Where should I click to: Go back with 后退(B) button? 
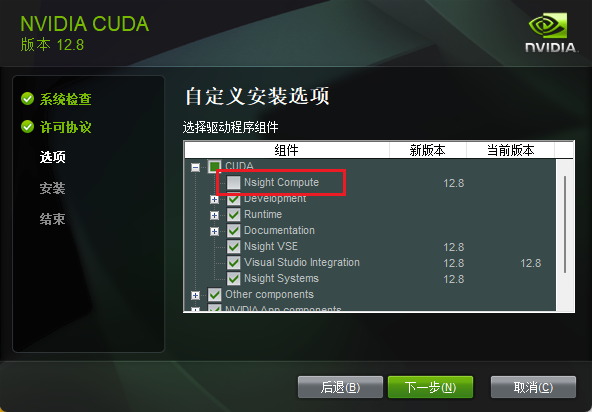coord(340,387)
